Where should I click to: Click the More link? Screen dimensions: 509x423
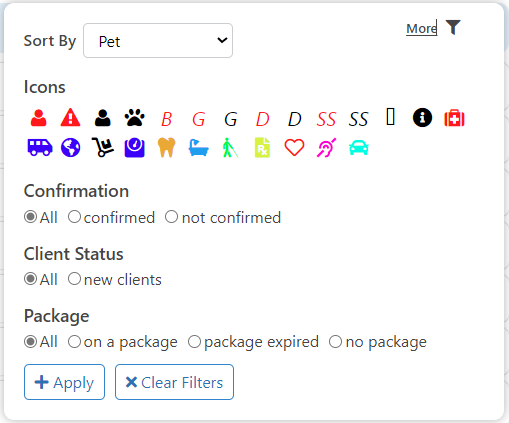click(x=421, y=29)
